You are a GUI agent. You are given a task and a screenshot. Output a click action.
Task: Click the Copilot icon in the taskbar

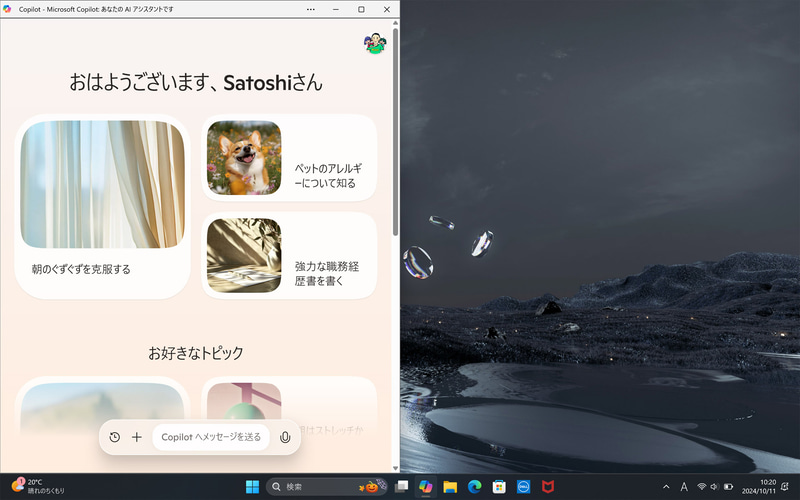point(426,487)
